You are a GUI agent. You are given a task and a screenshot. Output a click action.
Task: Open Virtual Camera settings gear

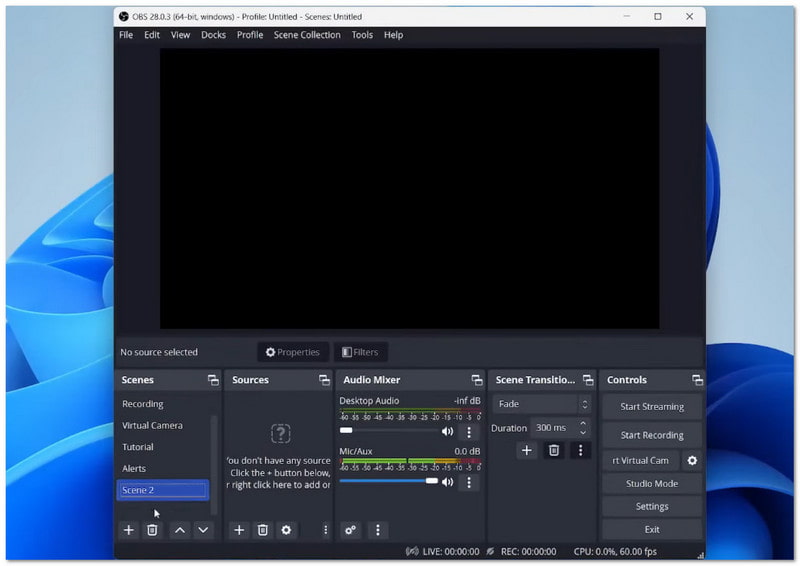692,460
